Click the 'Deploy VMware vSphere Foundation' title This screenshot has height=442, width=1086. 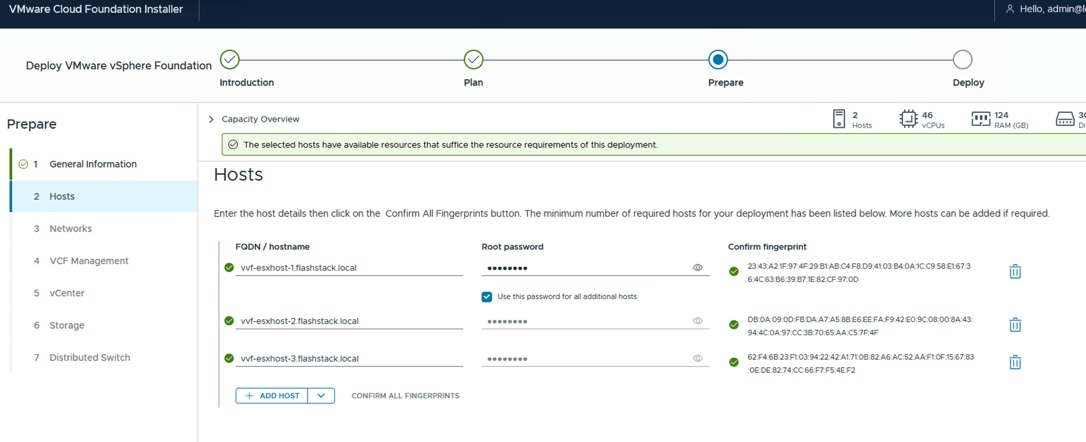pyautogui.click(x=118, y=66)
